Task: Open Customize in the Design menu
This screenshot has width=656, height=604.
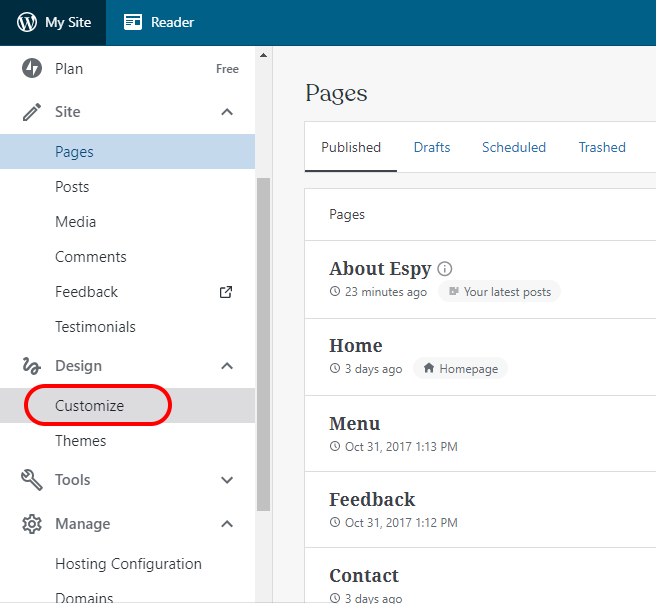Action: pos(90,406)
